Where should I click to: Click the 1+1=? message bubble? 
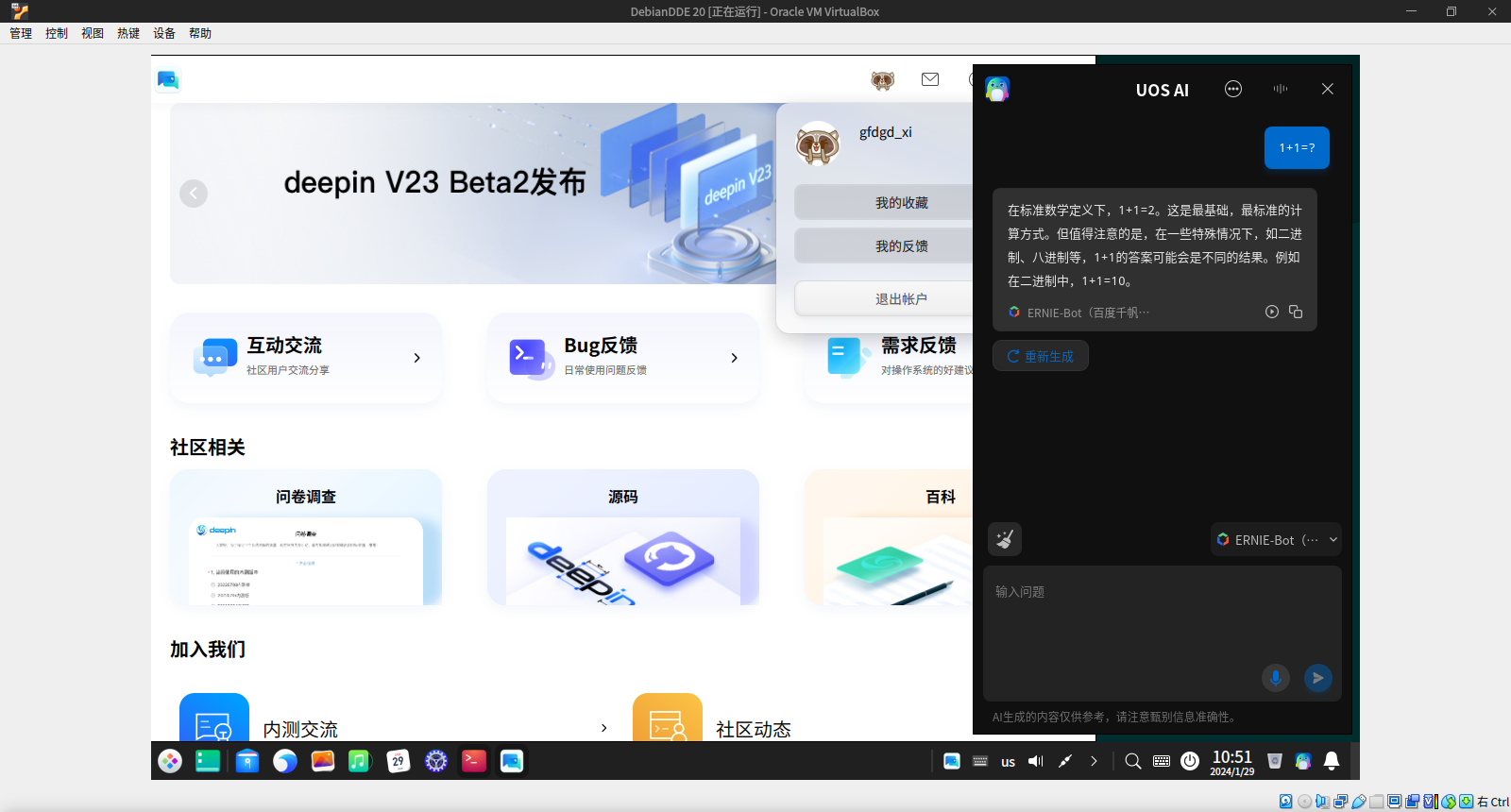click(x=1297, y=147)
